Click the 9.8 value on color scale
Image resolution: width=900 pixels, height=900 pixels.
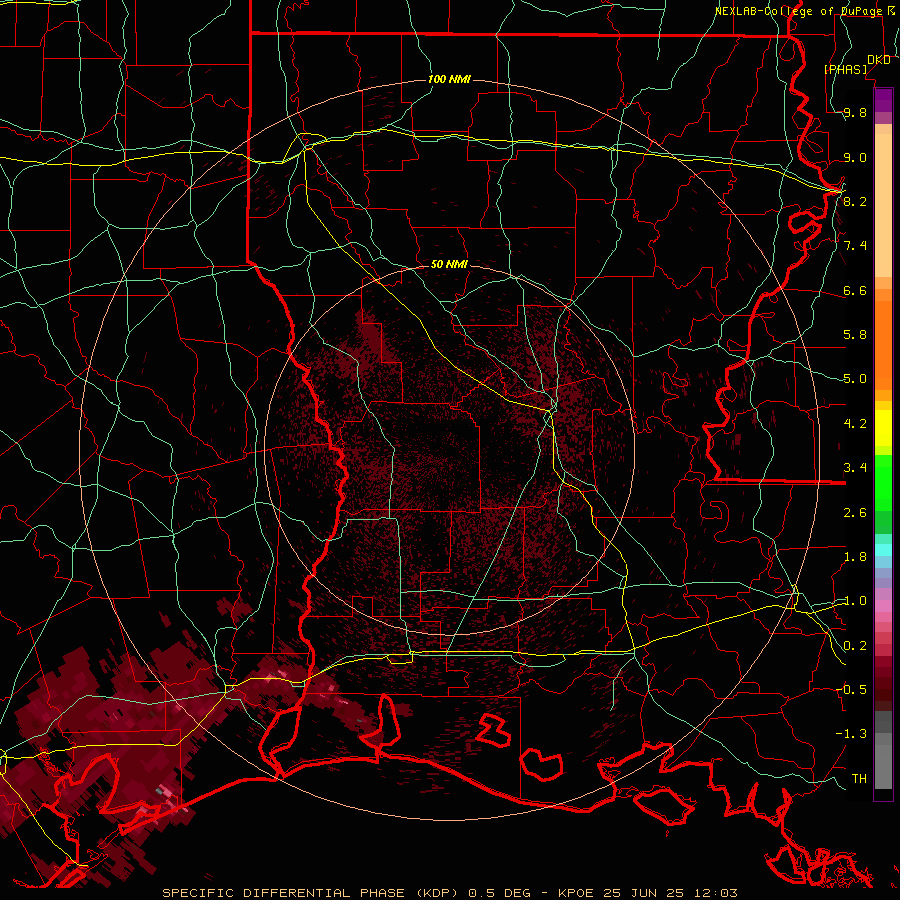855,112
